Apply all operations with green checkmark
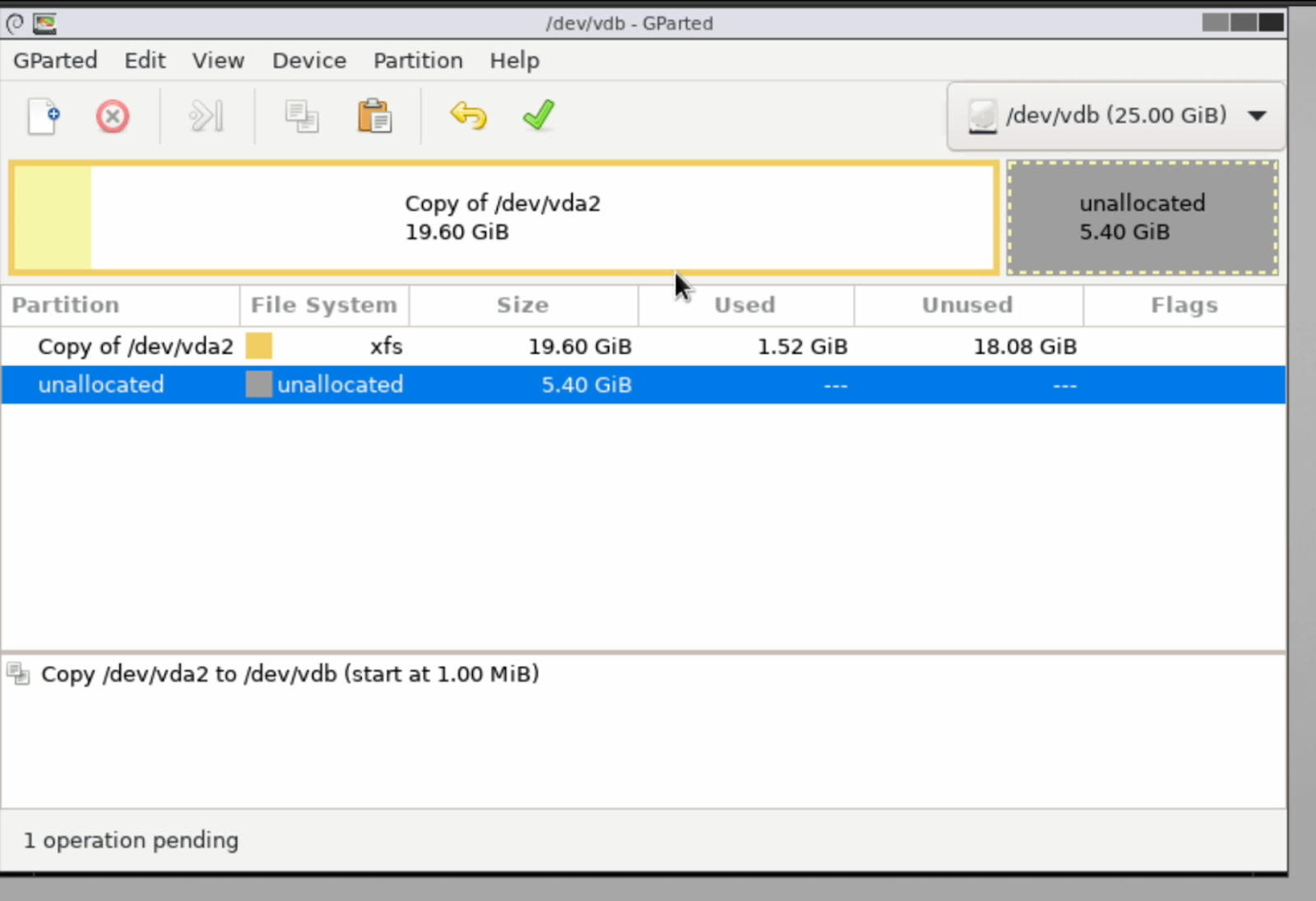Screen dimensions: 1316x901 pos(539,115)
